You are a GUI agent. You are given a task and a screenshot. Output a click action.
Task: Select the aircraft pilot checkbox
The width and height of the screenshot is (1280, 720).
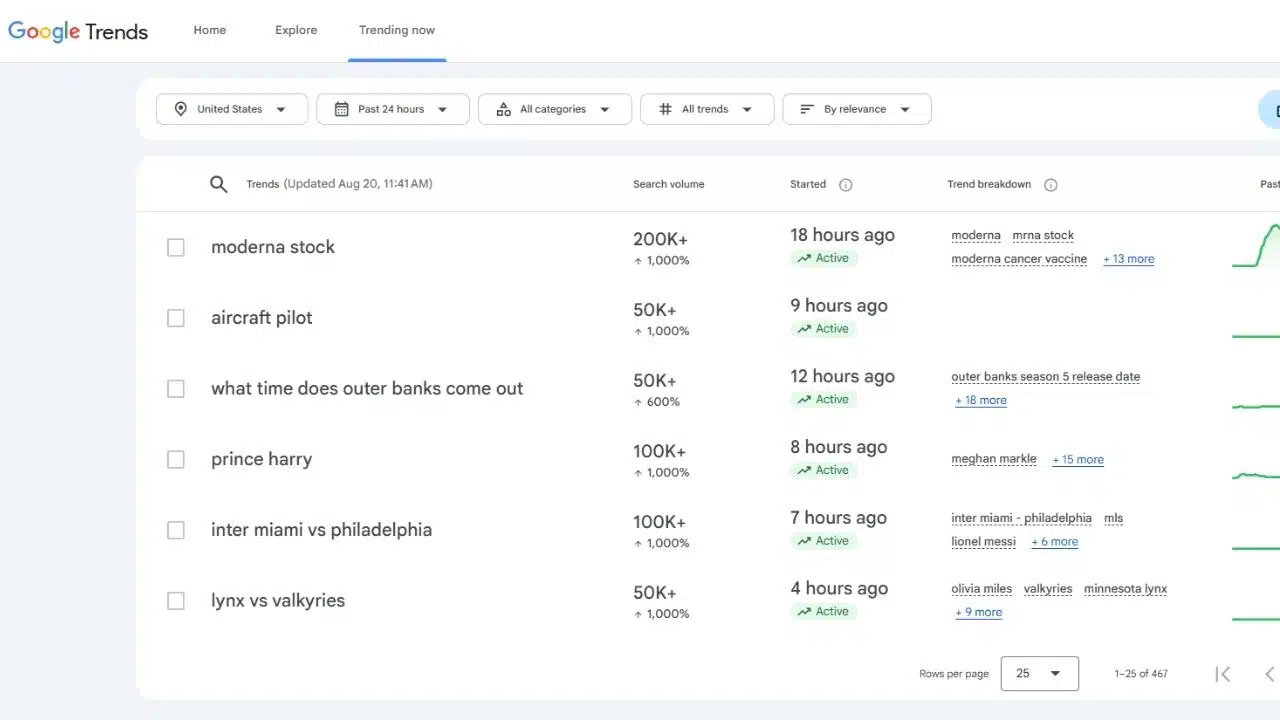(x=176, y=318)
